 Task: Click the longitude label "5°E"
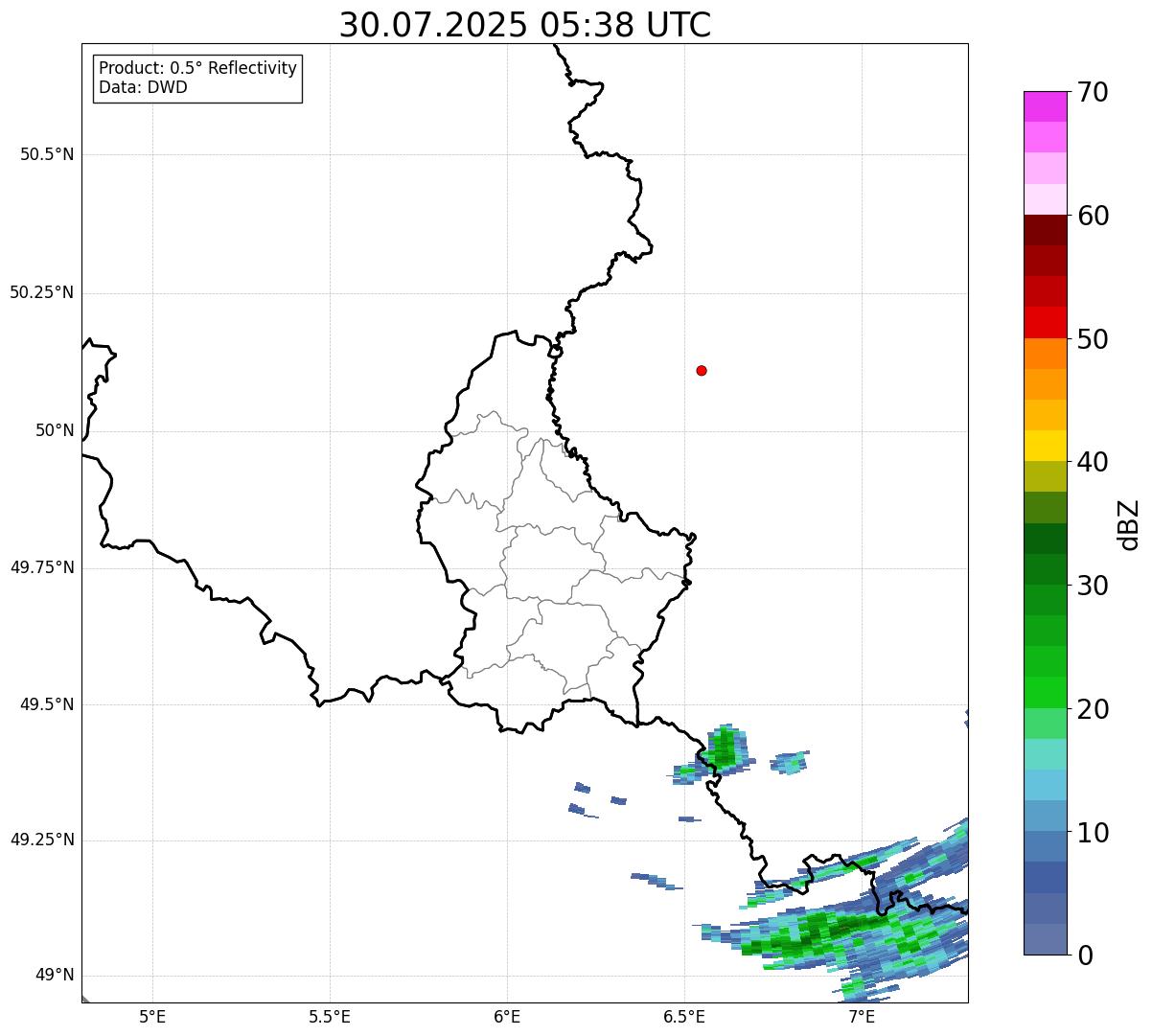[152, 1017]
